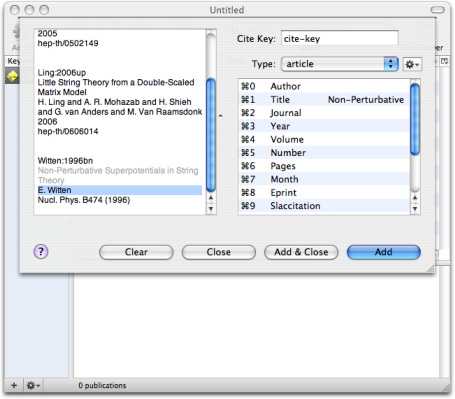
Task: Click the highlighted E. Witten line
Action: tap(120, 190)
